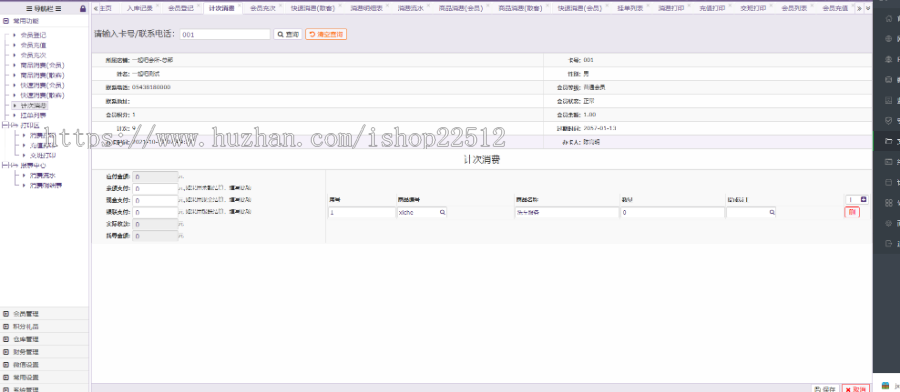Screen dimensions: 900x392
Task: Open 会员登记 in the navigation tree
Action: [33, 35]
